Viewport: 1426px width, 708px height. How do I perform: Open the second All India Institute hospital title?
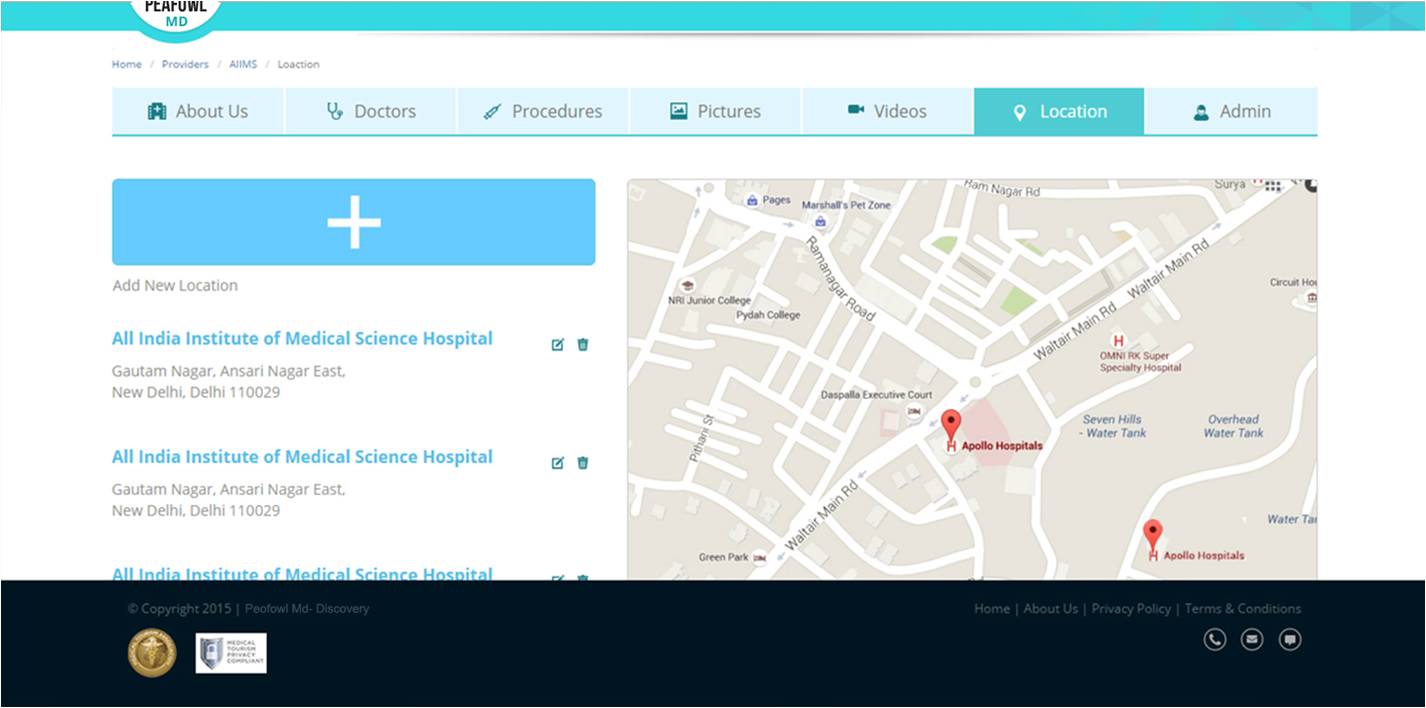[x=302, y=456]
